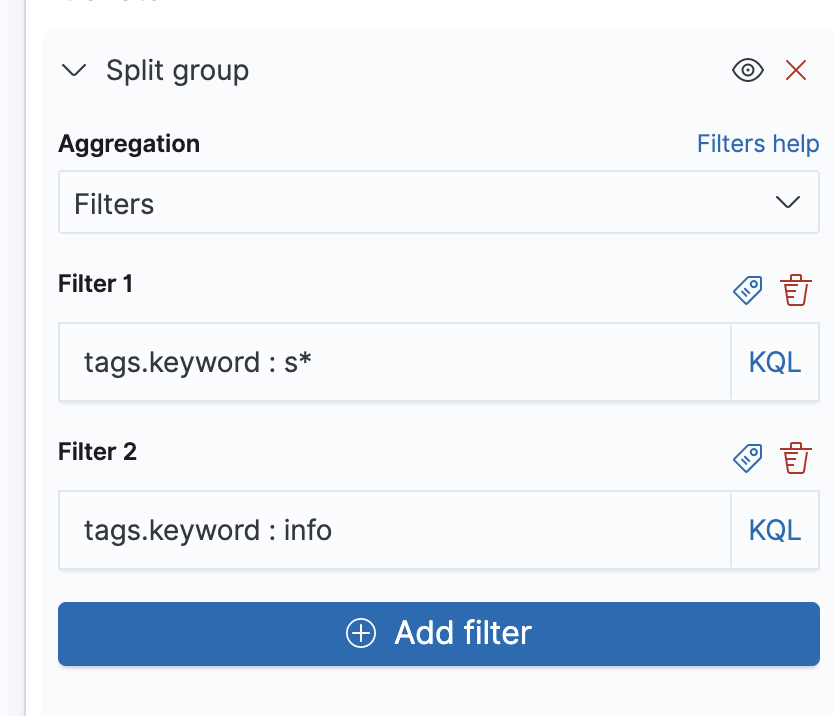The height and width of the screenshot is (716, 834).
Task: Click the Aggregation field label
Action: (x=129, y=144)
